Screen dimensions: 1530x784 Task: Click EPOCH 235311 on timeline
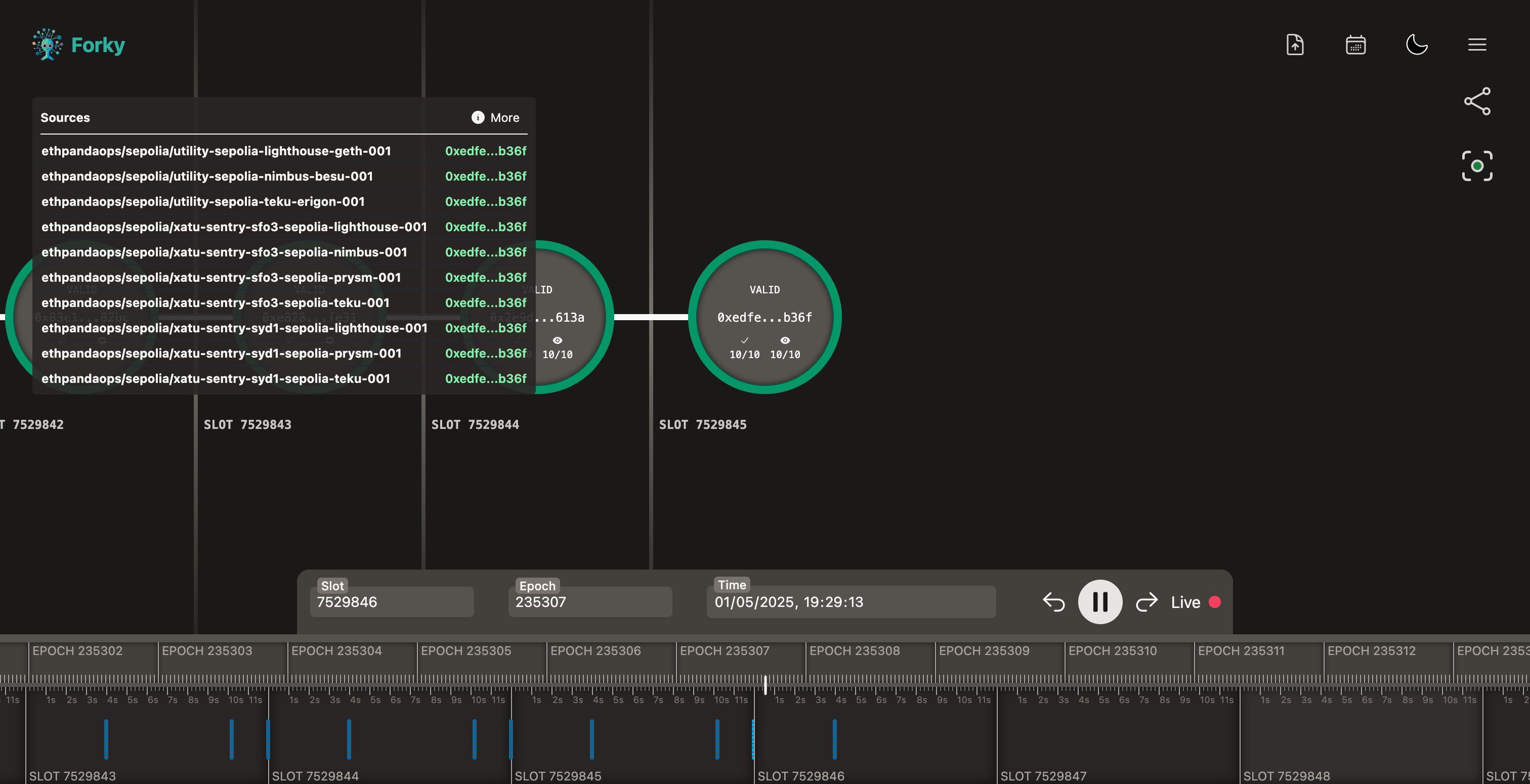pyautogui.click(x=1241, y=651)
